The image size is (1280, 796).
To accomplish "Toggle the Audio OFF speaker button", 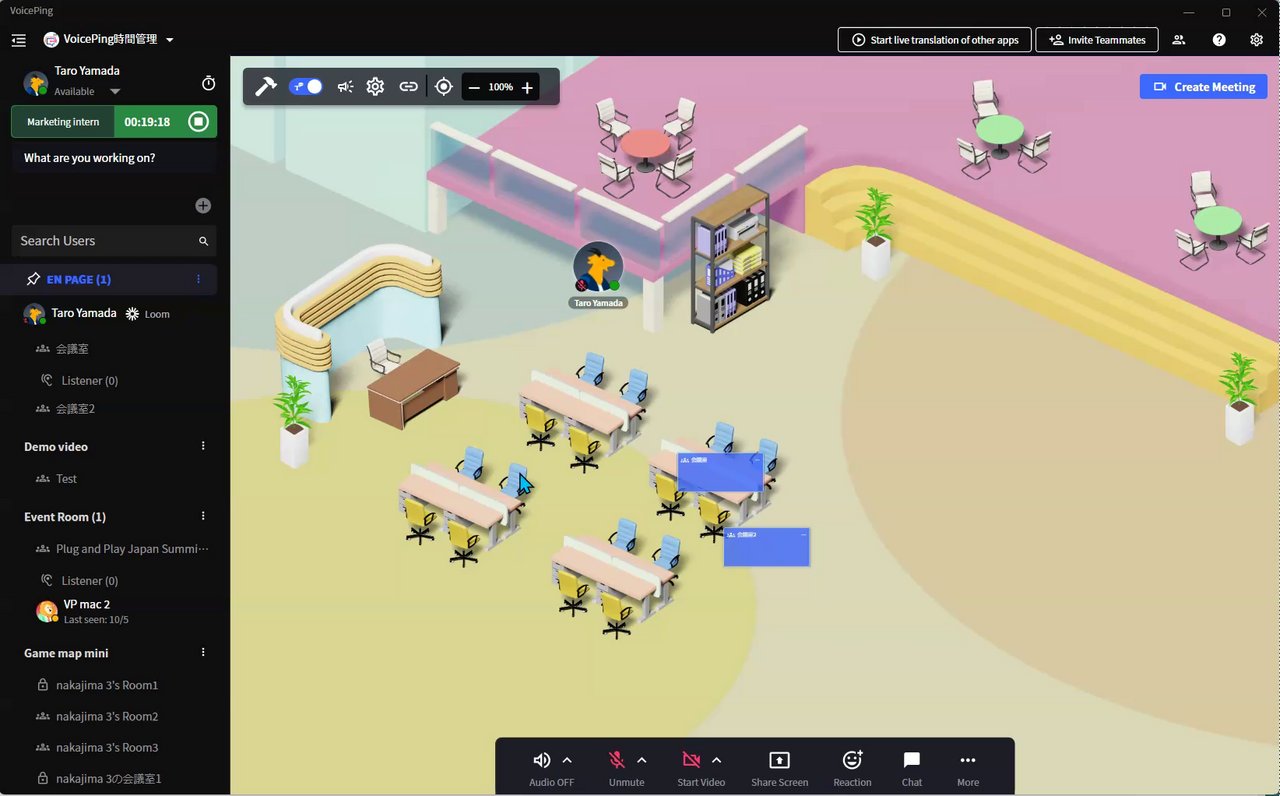I will pos(542,760).
